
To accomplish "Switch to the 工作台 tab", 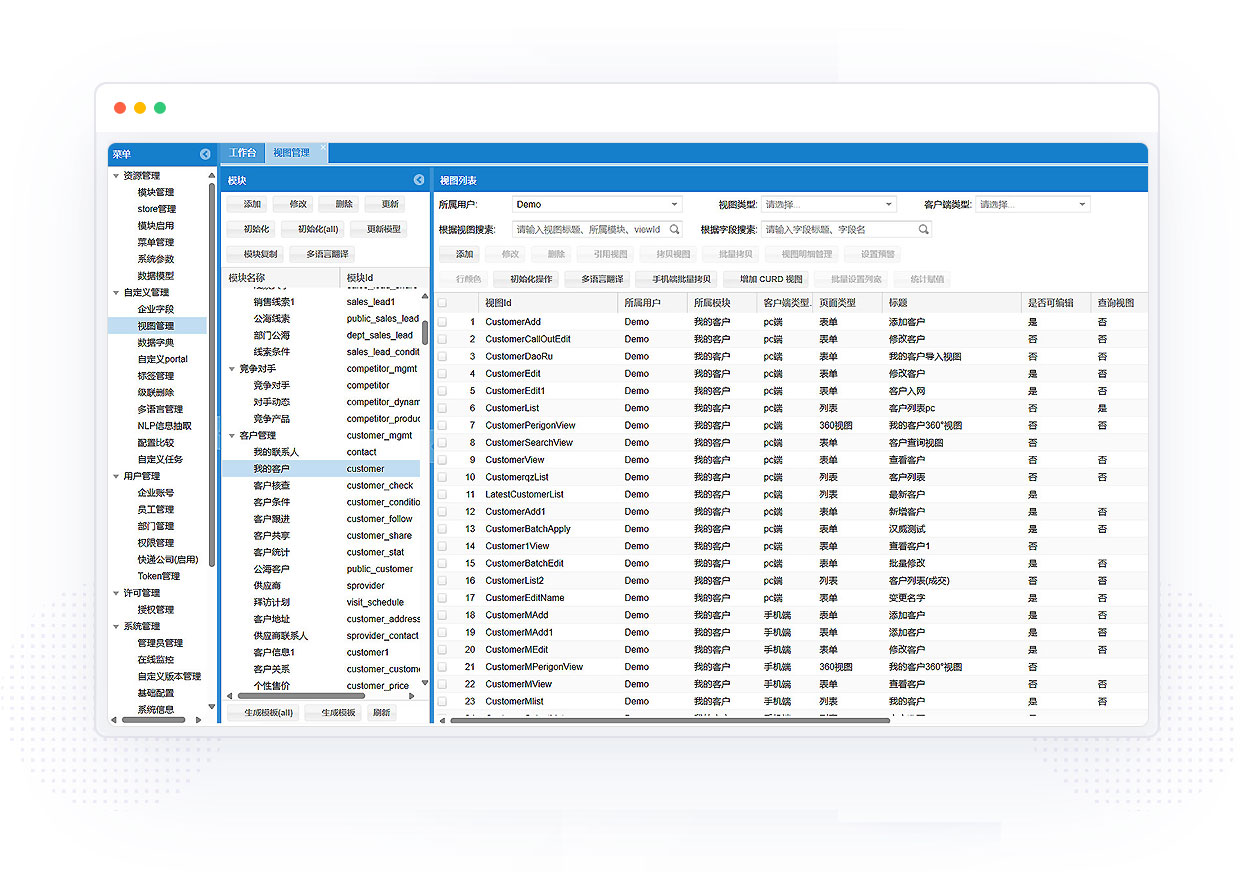I will coord(242,153).
